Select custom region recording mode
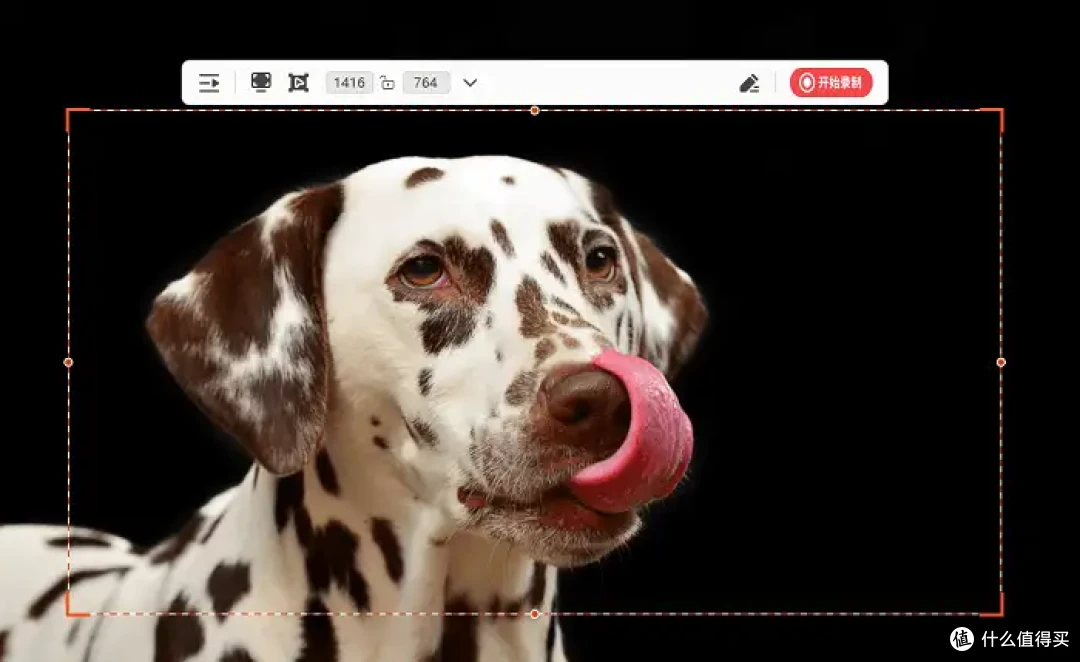 [x=298, y=83]
